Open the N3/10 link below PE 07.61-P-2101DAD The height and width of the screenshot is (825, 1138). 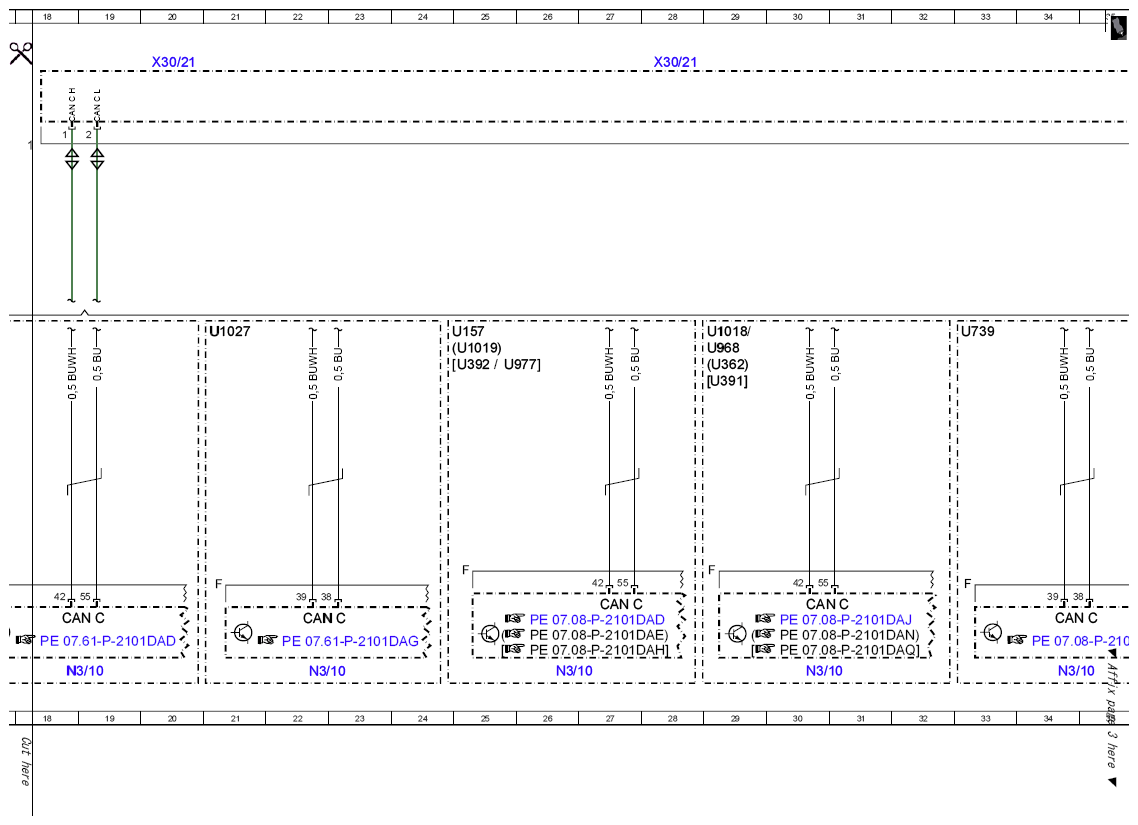tap(85, 671)
